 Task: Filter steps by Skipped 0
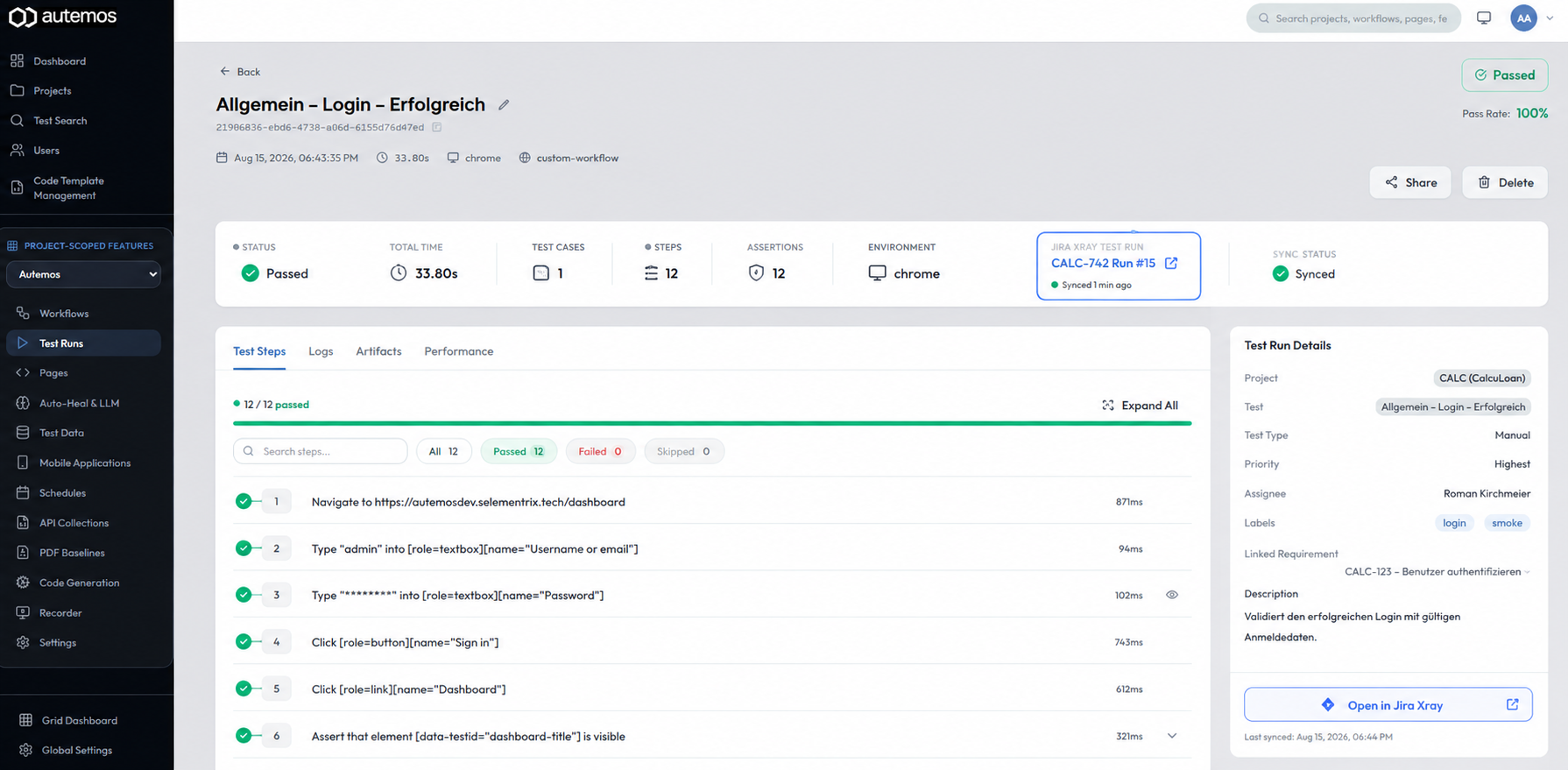tap(684, 451)
